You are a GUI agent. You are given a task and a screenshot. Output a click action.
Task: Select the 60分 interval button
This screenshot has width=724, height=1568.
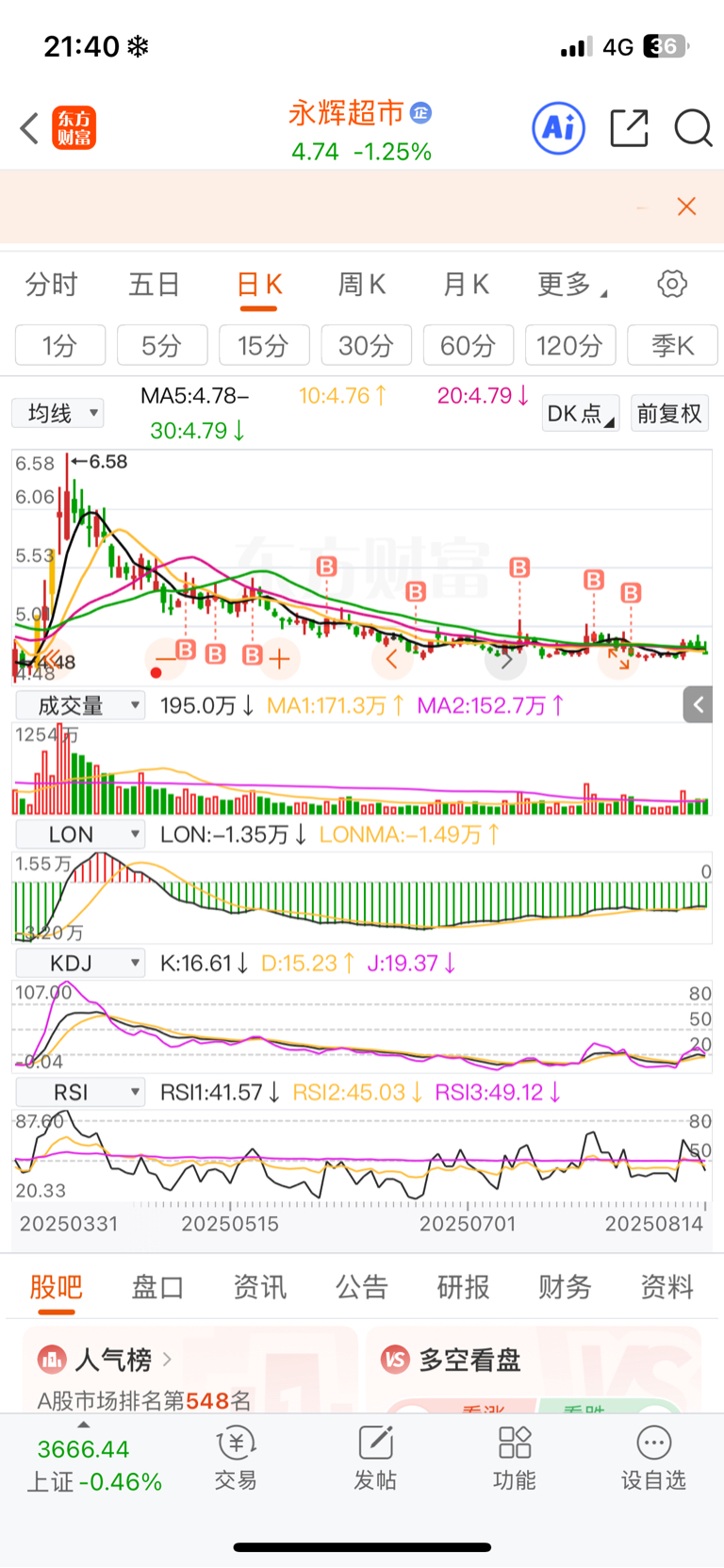(x=469, y=345)
